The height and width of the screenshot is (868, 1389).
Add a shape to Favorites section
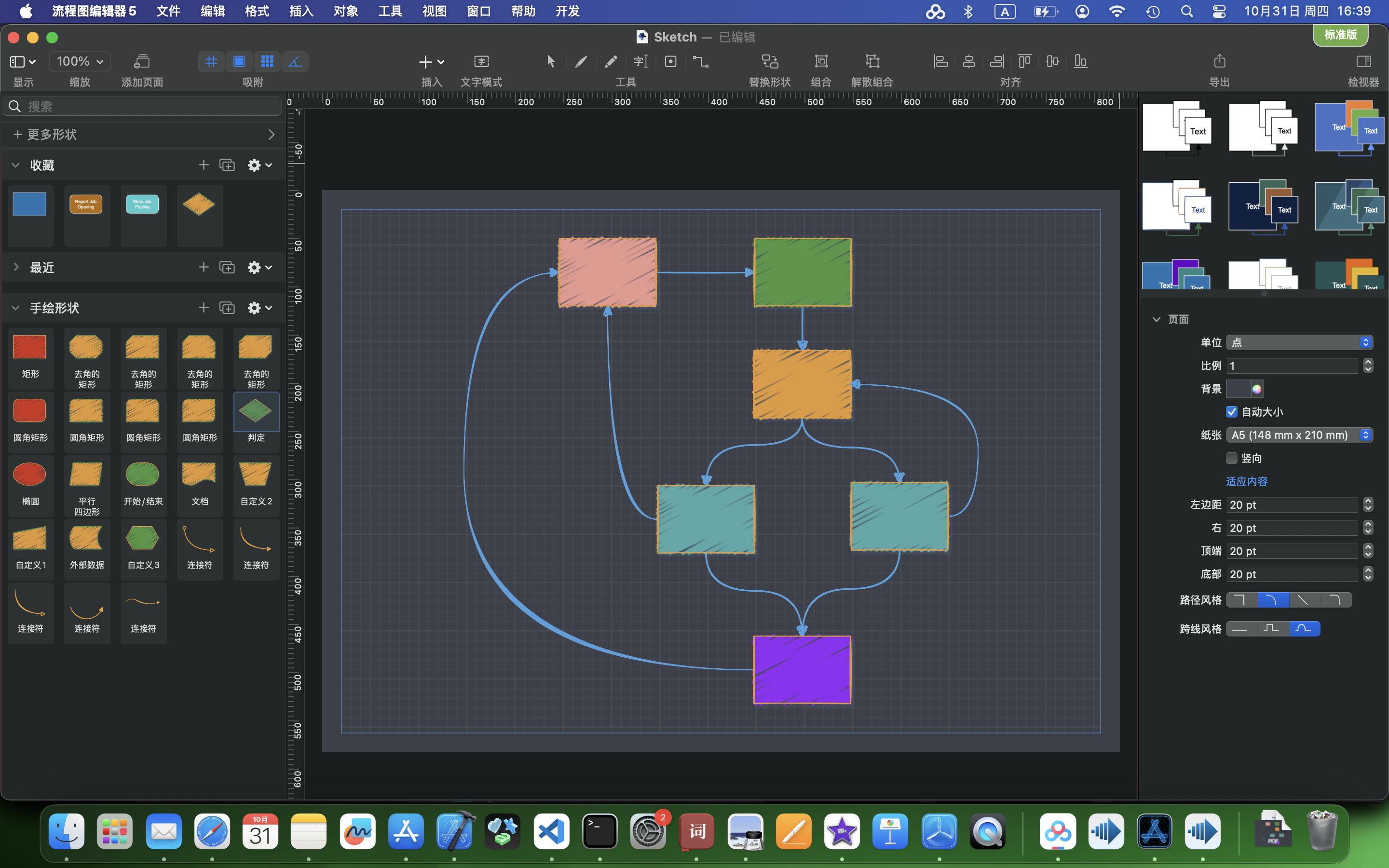pyautogui.click(x=203, y=165)
